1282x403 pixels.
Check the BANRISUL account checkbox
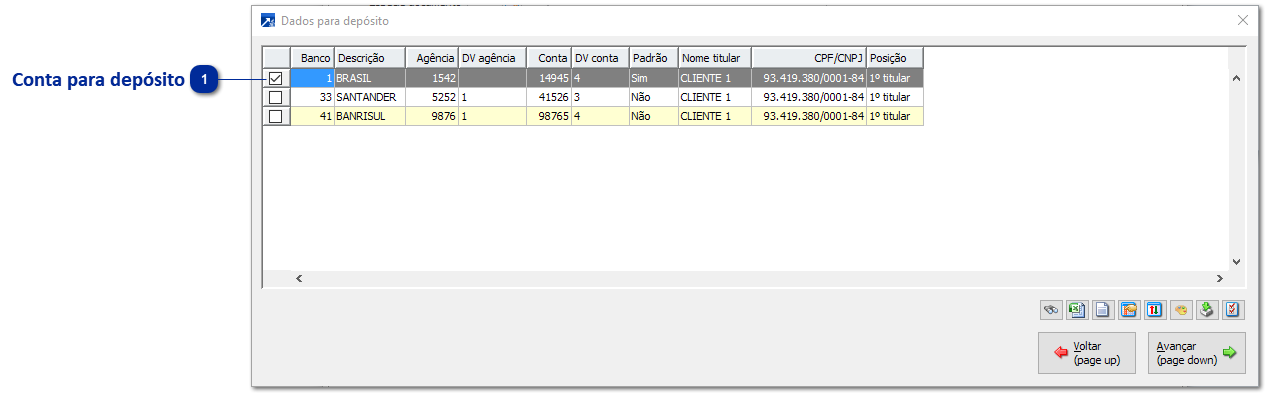pos(276,116)
